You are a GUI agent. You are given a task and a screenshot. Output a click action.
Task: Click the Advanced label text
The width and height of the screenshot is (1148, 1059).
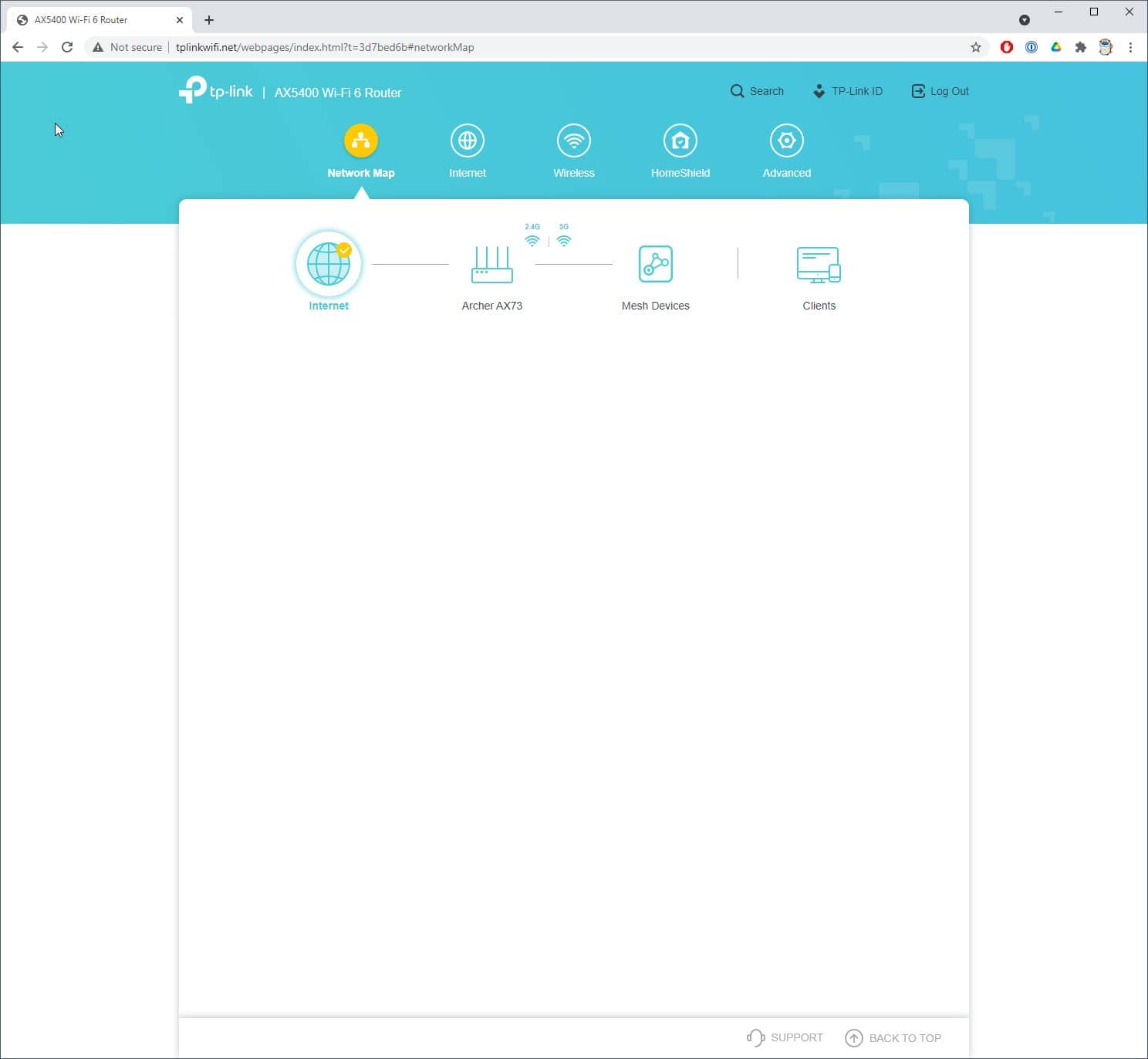(x=787, y=173)
